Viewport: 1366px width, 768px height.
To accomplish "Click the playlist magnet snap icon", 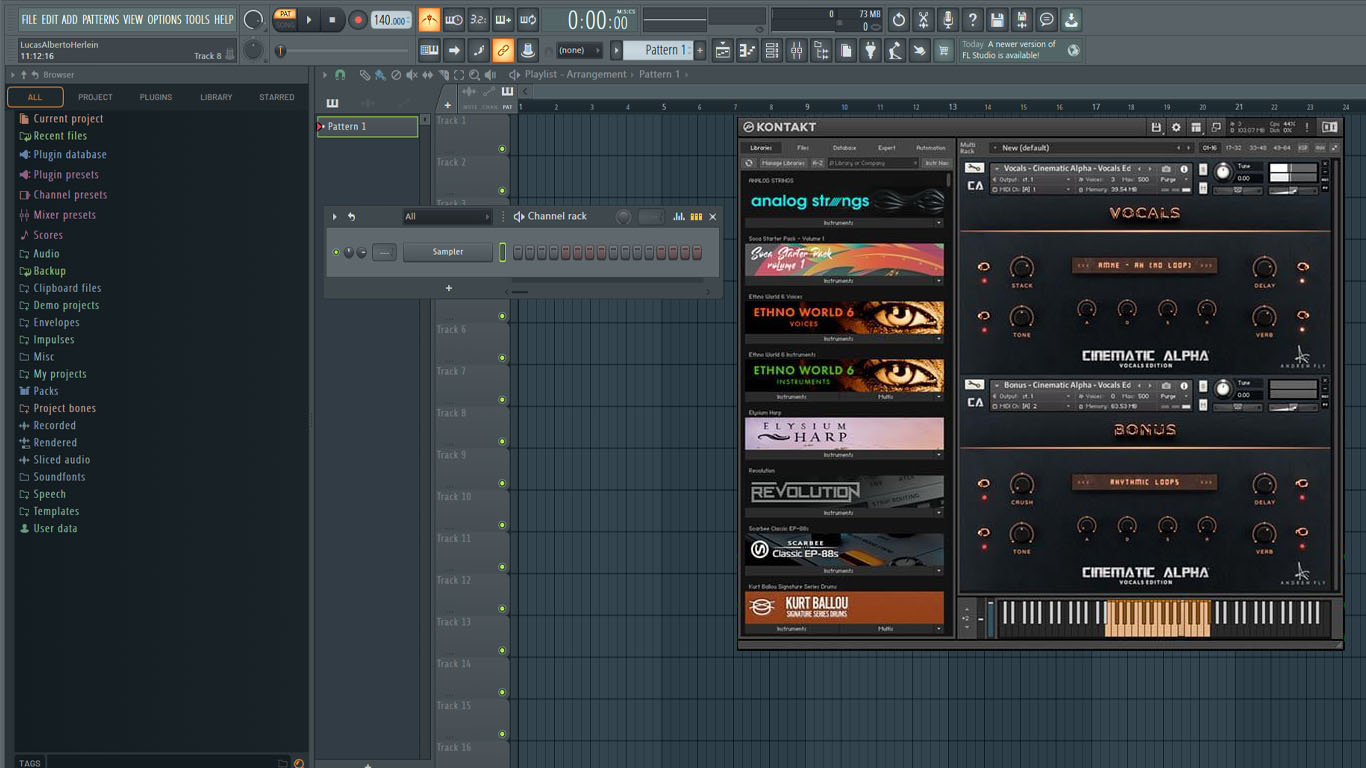I will pyautogui.click(x=340, y=75).
